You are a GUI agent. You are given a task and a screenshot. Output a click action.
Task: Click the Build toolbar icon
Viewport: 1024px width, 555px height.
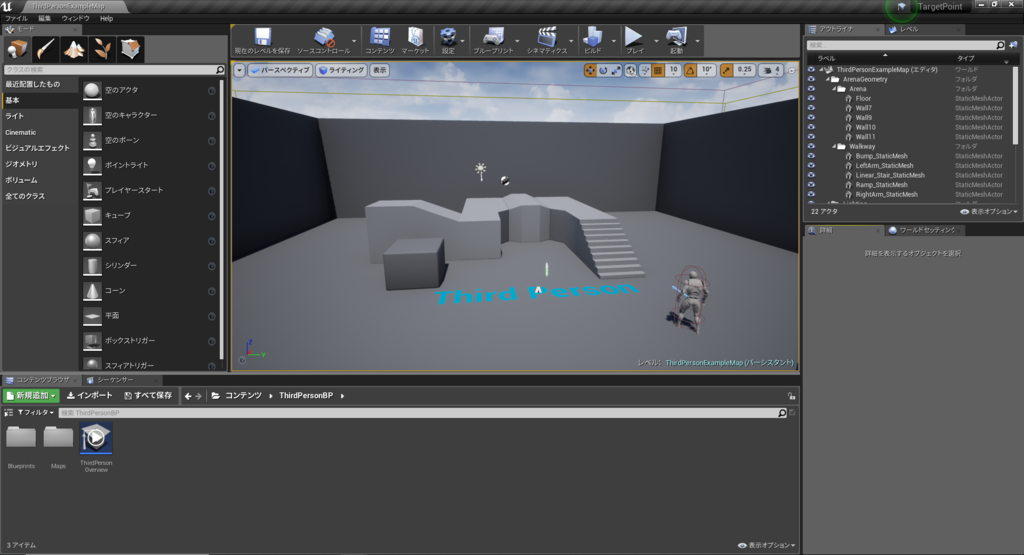pos(593,36)
